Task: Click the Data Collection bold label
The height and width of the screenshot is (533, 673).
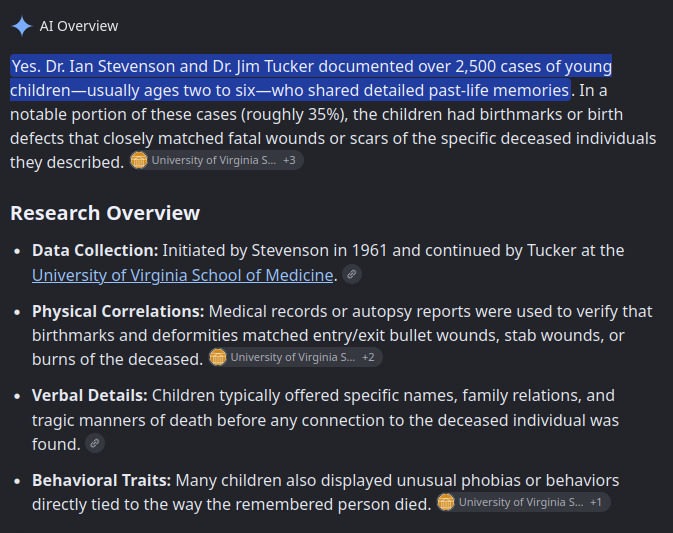Action: click(95, 251)
